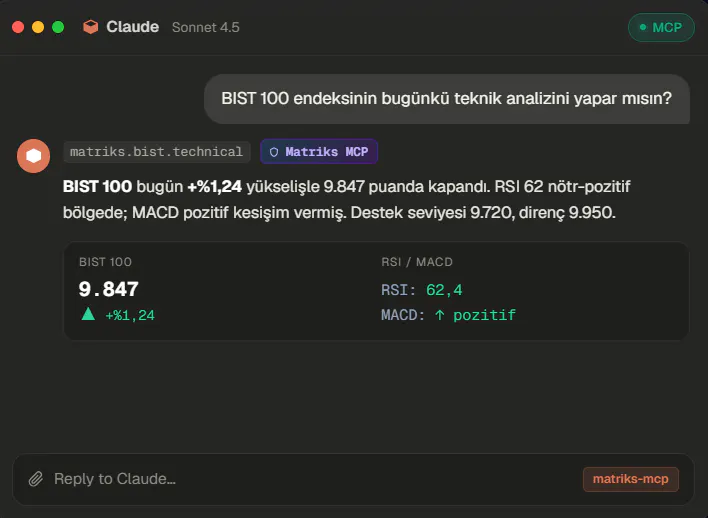Click the bold BIST 100 in response paragraph
This screenshot has width=708, height=518.
[x=98, y=187]
